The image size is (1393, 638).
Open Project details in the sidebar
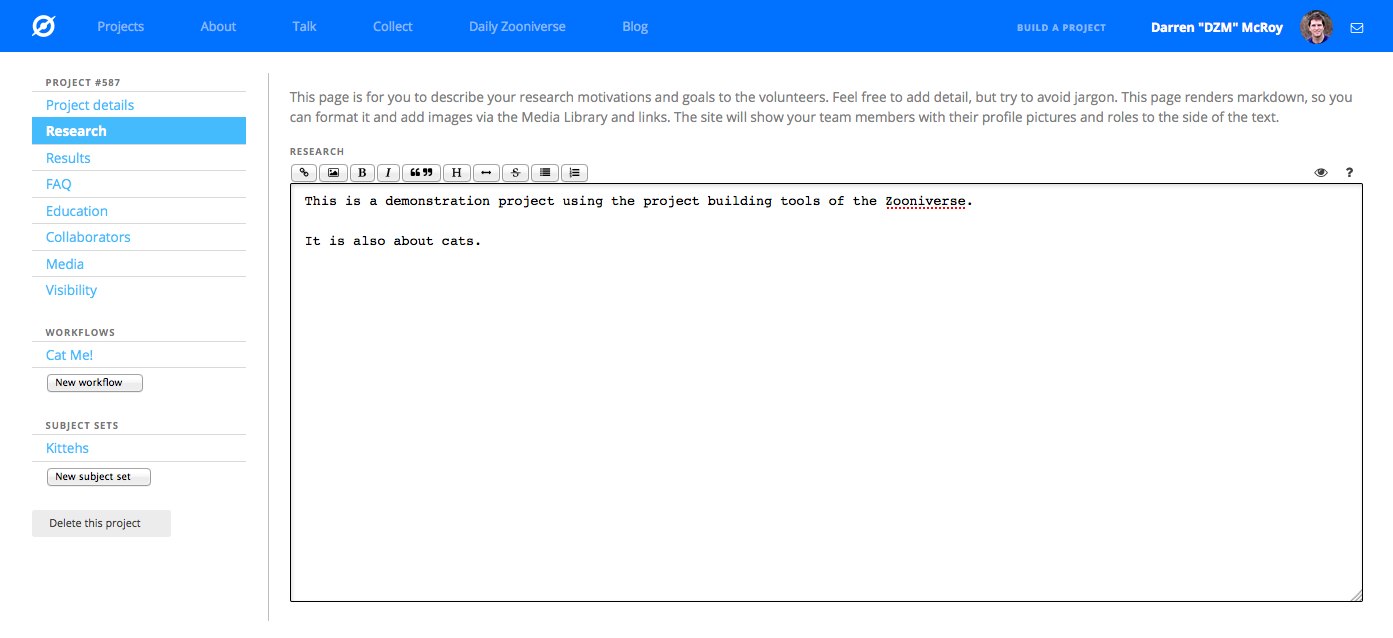[x=90, y=105]
